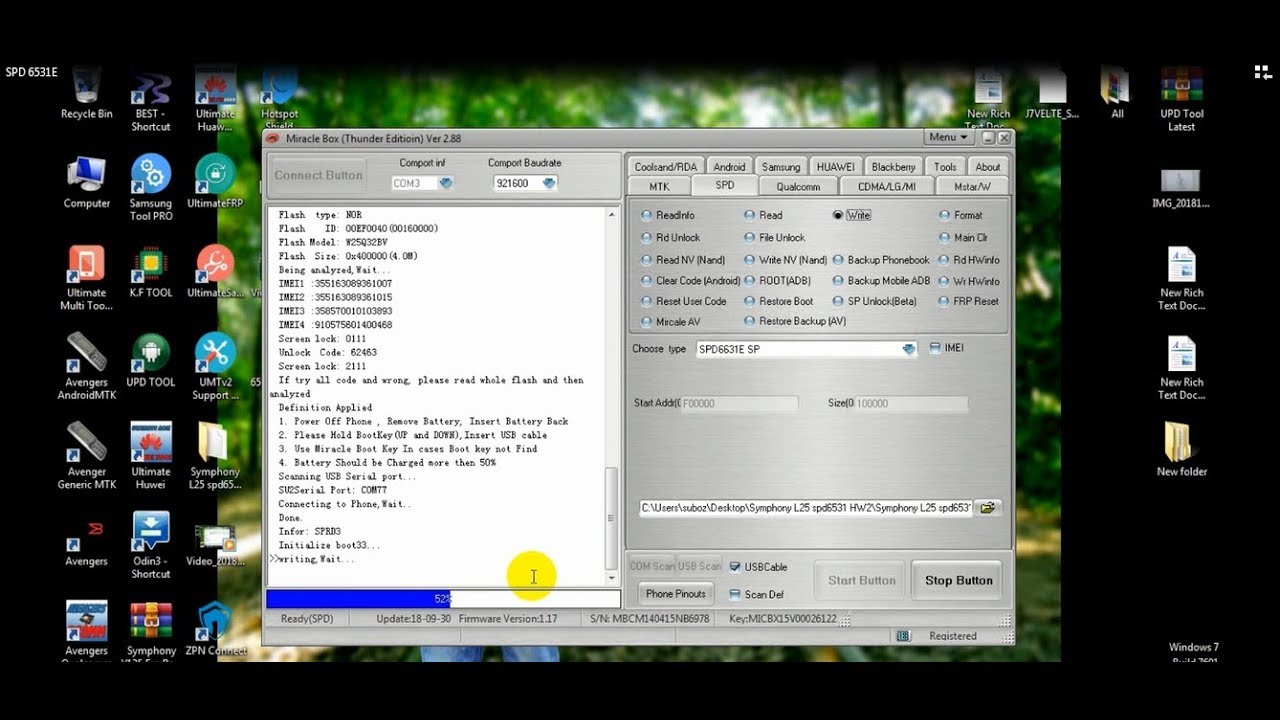Open the UMTv2 Support shortcut

[215, 367]
